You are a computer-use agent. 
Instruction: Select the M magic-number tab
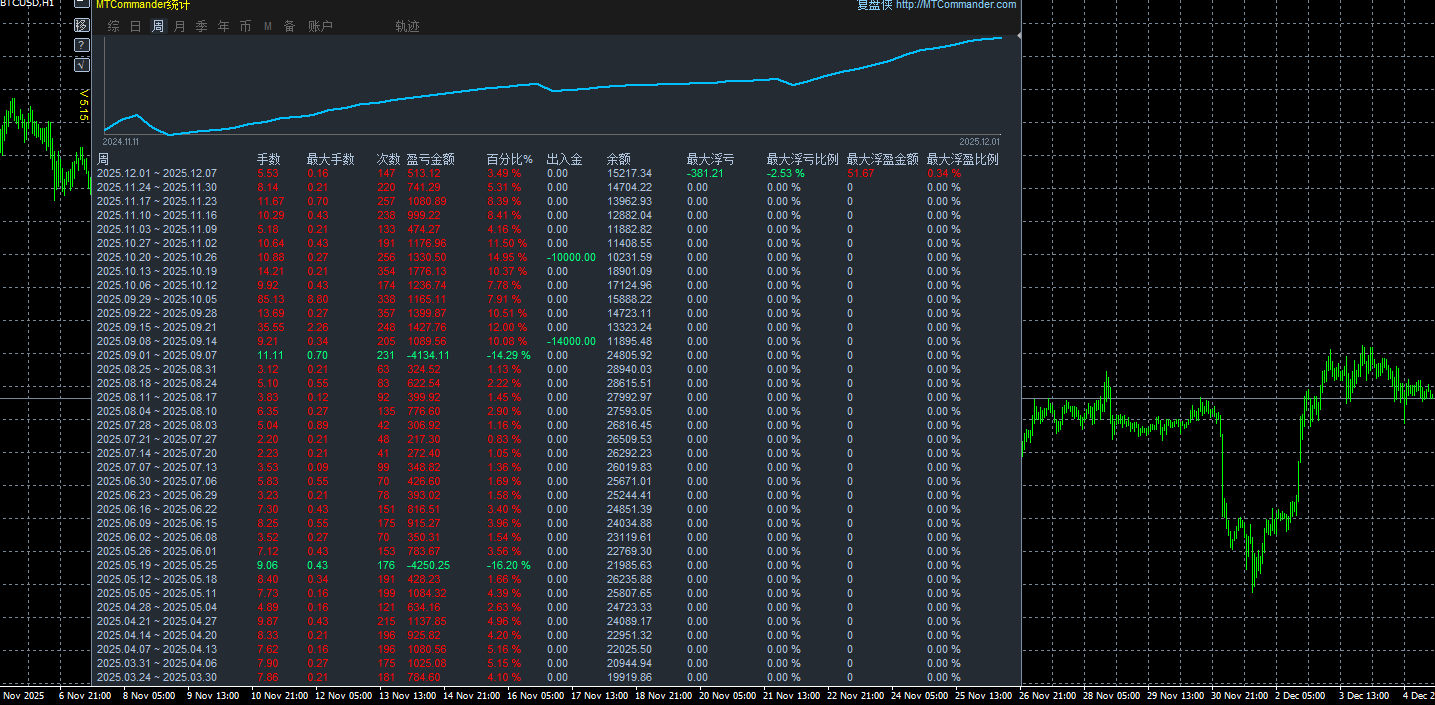(x=268, y=27)
